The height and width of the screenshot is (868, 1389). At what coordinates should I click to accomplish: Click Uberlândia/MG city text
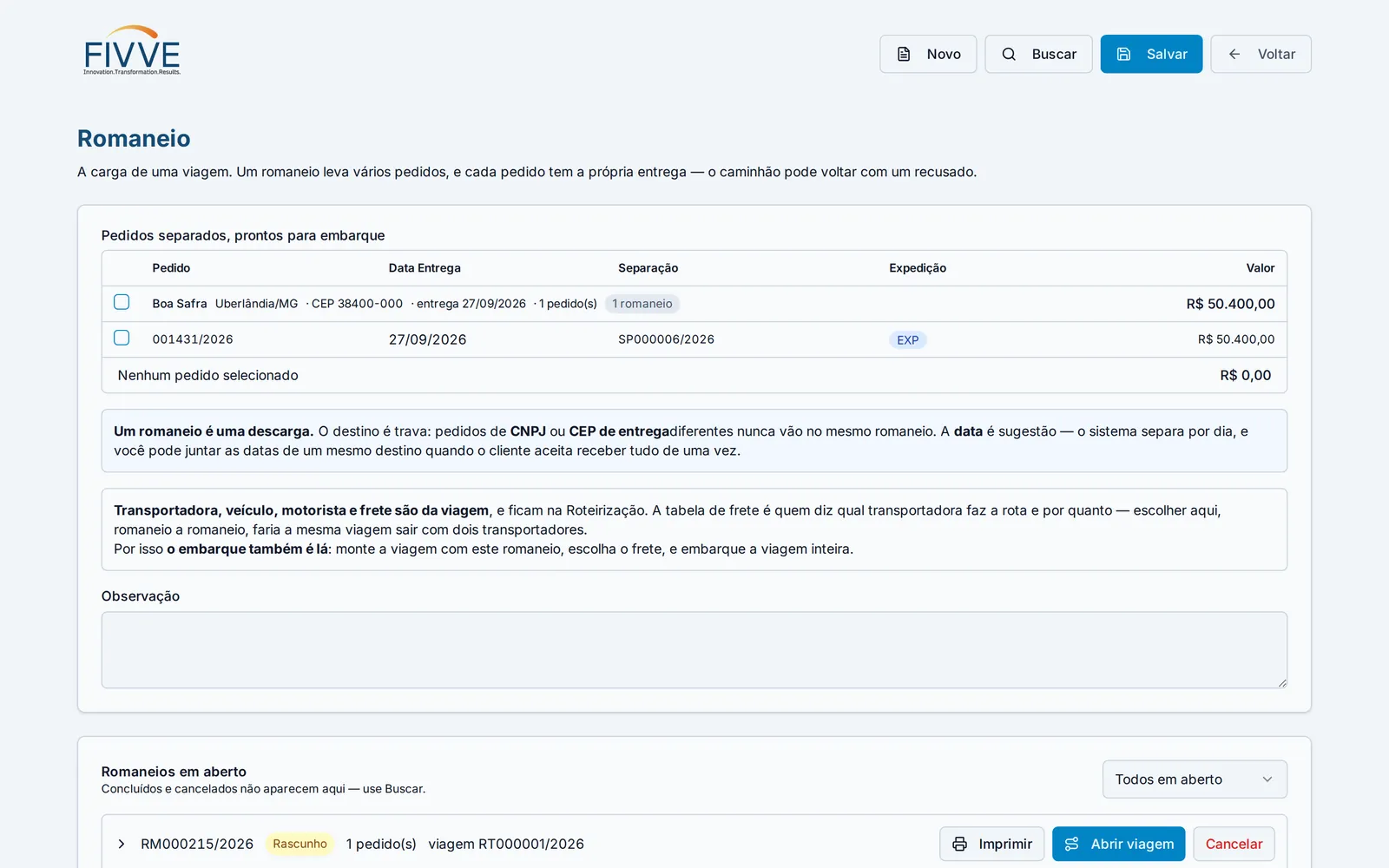[256, 304]
